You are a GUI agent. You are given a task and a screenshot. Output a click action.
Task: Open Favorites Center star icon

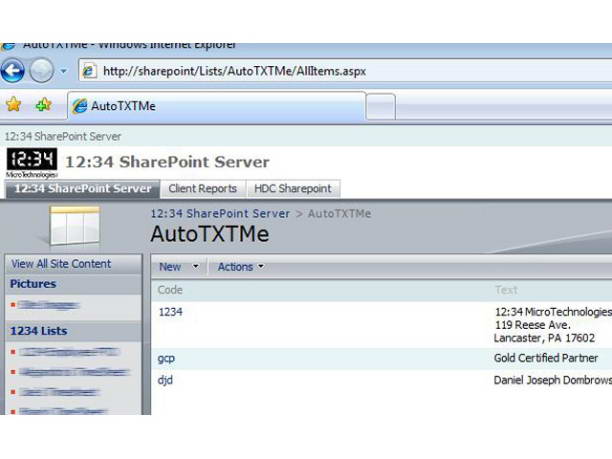(x=14, y=105)
